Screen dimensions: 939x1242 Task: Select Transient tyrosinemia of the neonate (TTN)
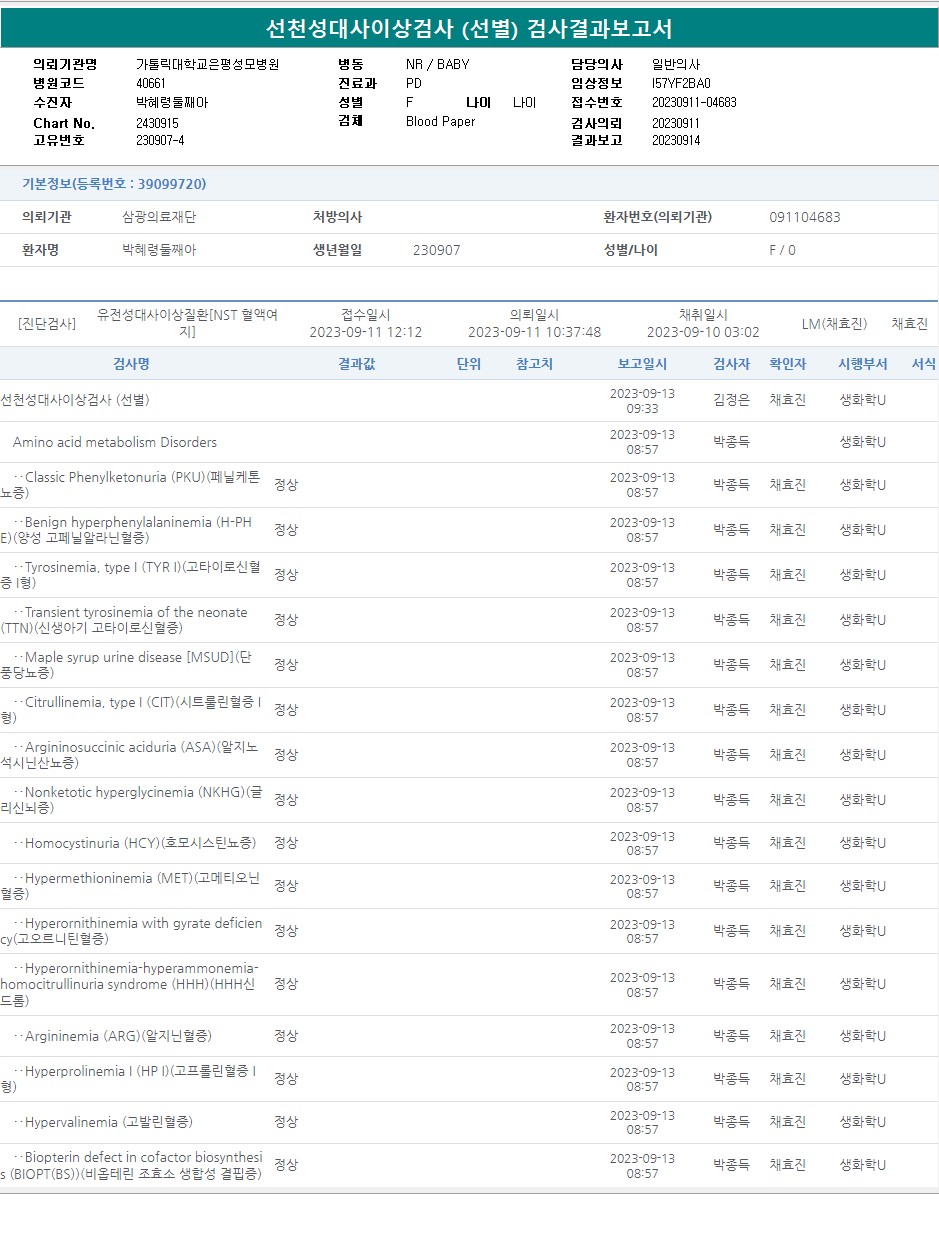tap(124, 620)
